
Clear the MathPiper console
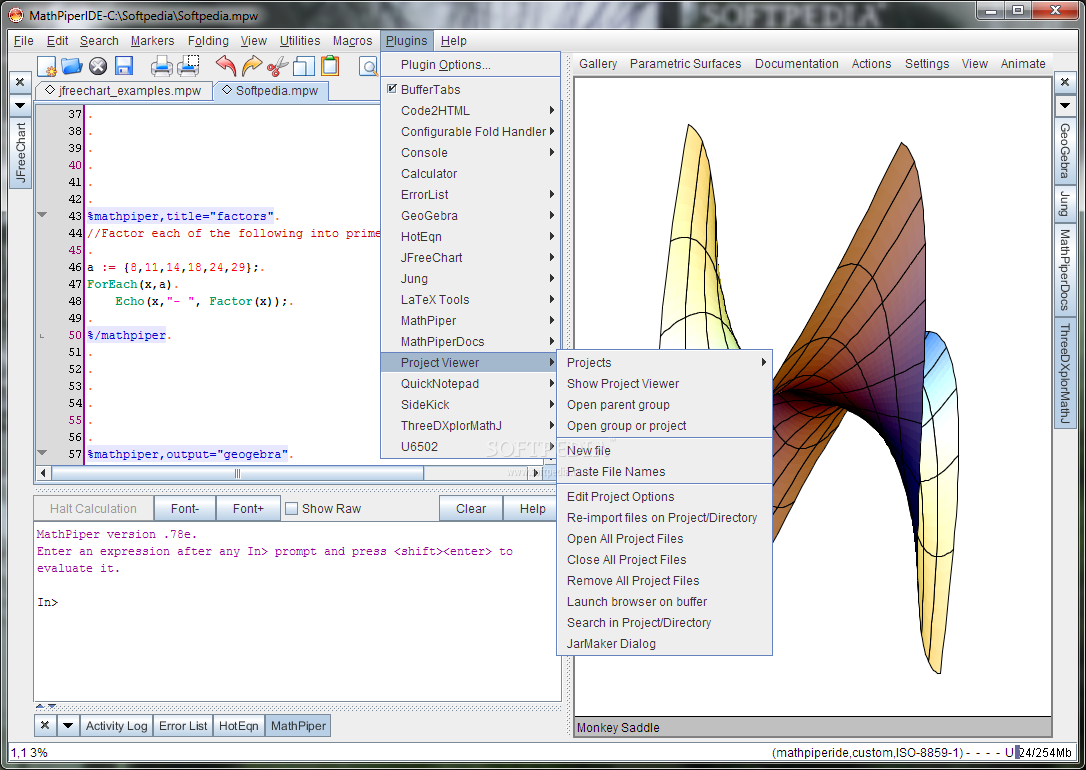tap(471, 508)
